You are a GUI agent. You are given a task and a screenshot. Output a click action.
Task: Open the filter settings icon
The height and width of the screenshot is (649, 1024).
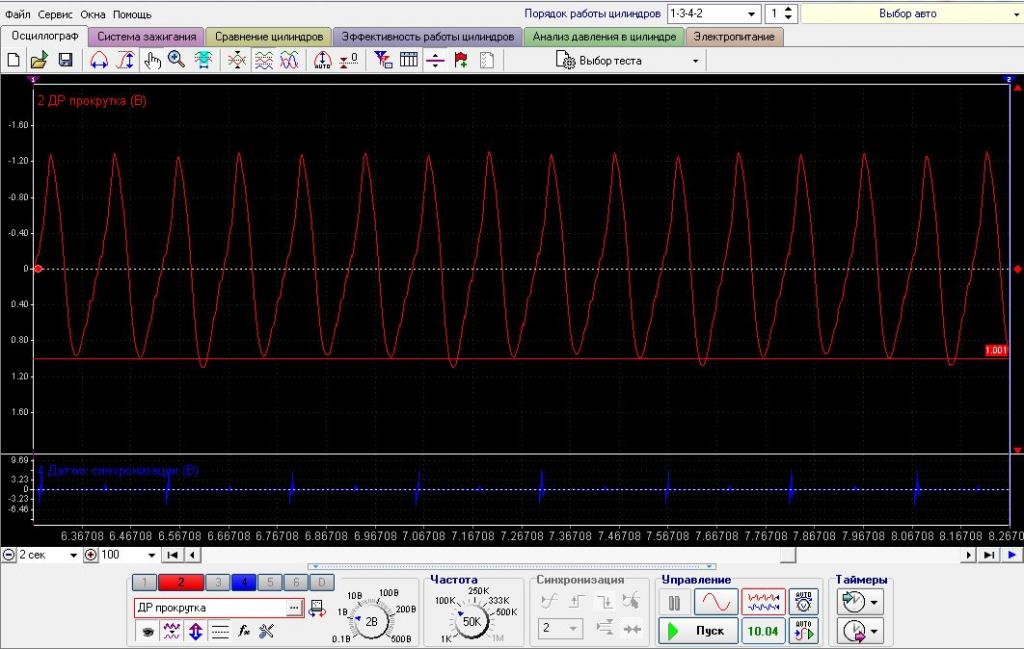pos(383,61)
